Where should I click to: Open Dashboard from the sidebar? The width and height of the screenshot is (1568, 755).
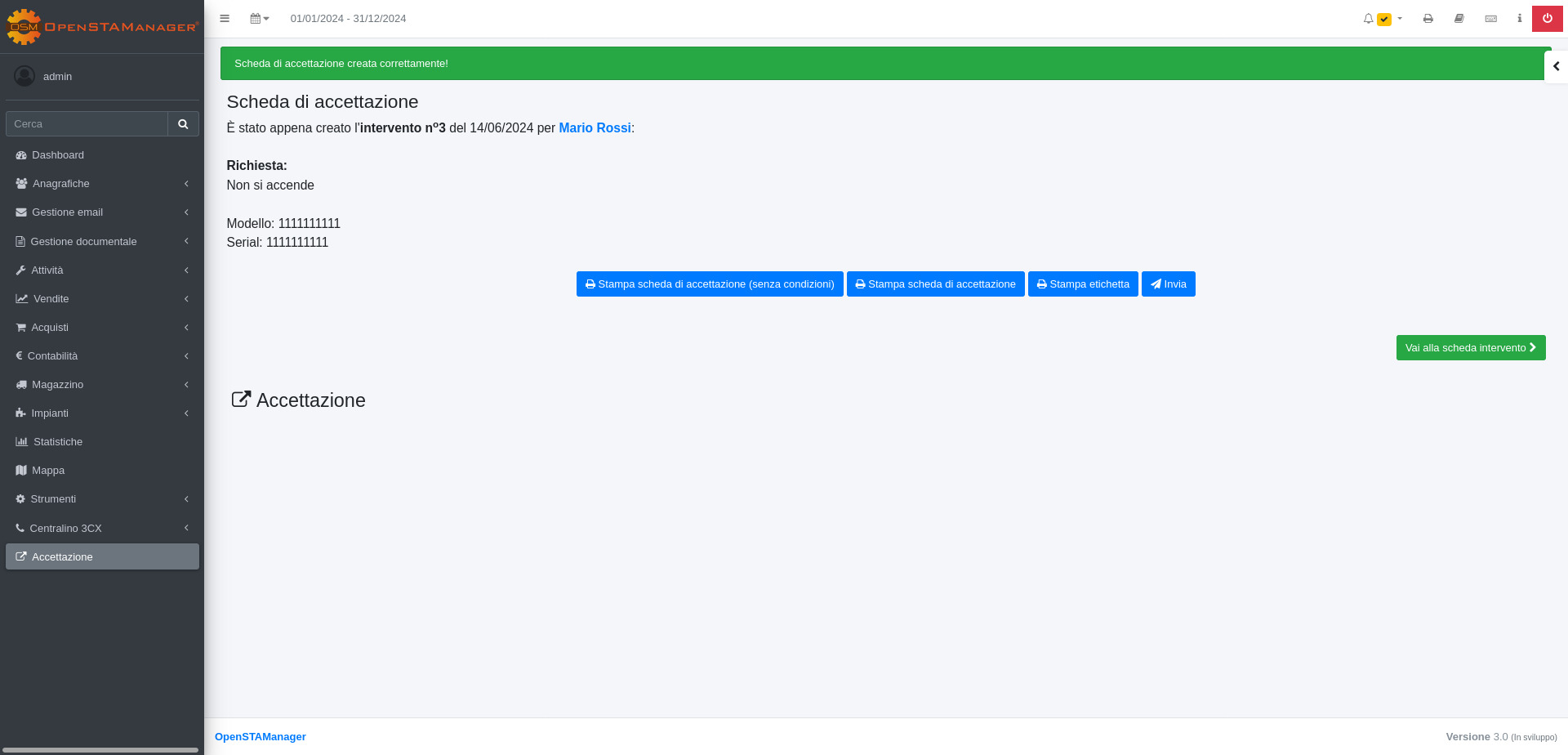58,155
